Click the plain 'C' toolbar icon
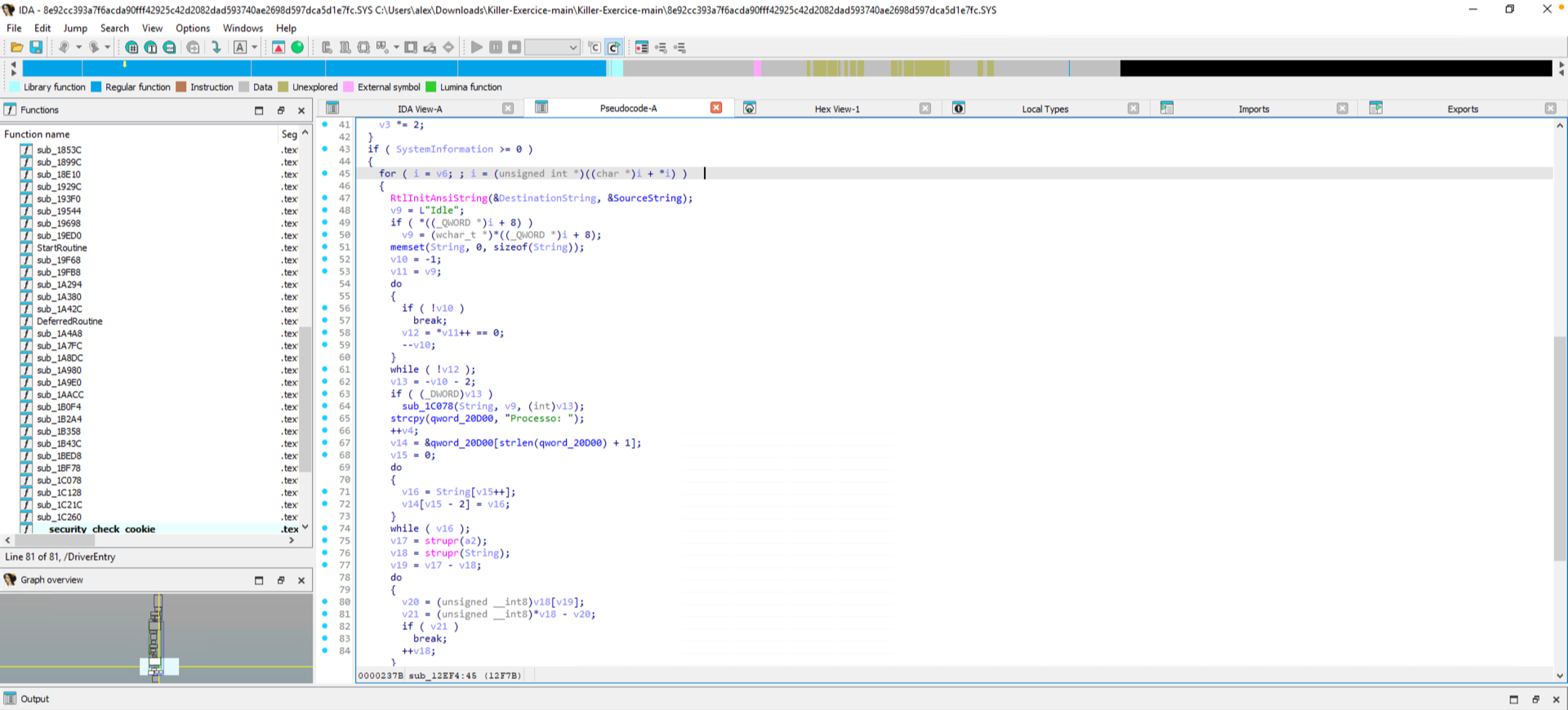 tap(595, 47)
